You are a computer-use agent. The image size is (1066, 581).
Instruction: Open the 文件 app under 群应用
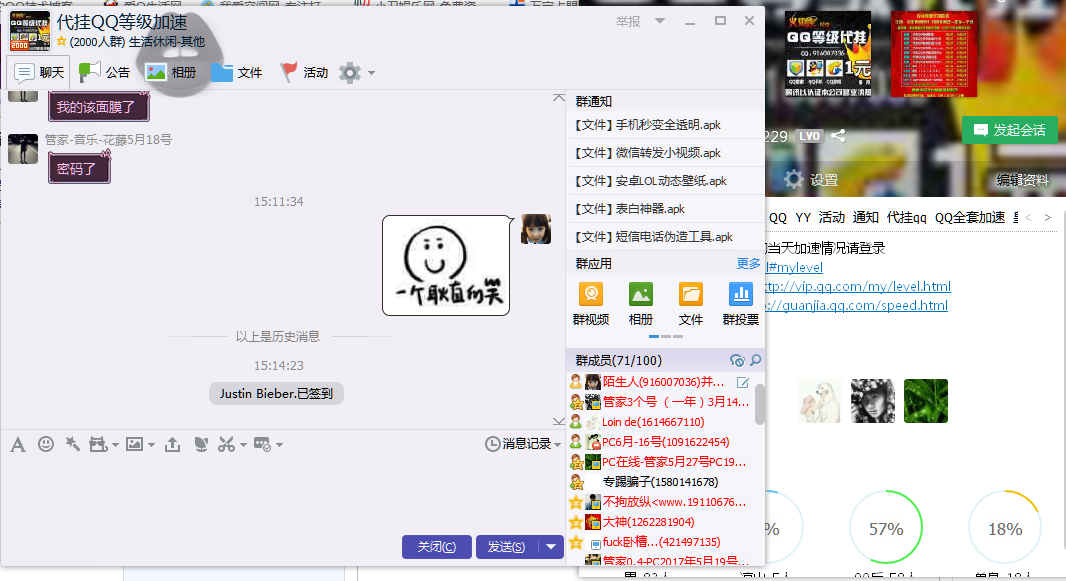(x=691, y=304)
